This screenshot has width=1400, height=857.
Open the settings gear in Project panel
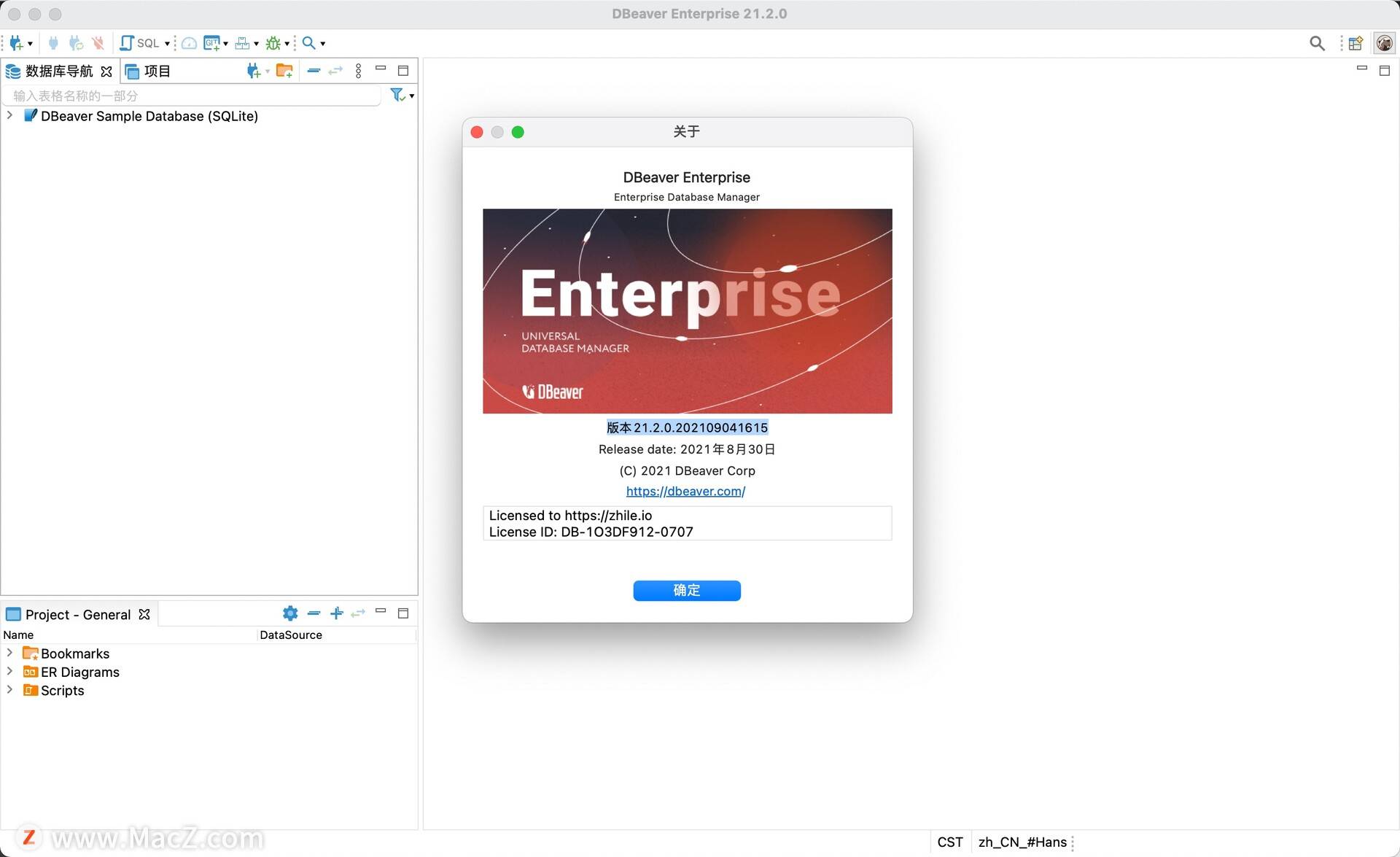click(290, 613)
